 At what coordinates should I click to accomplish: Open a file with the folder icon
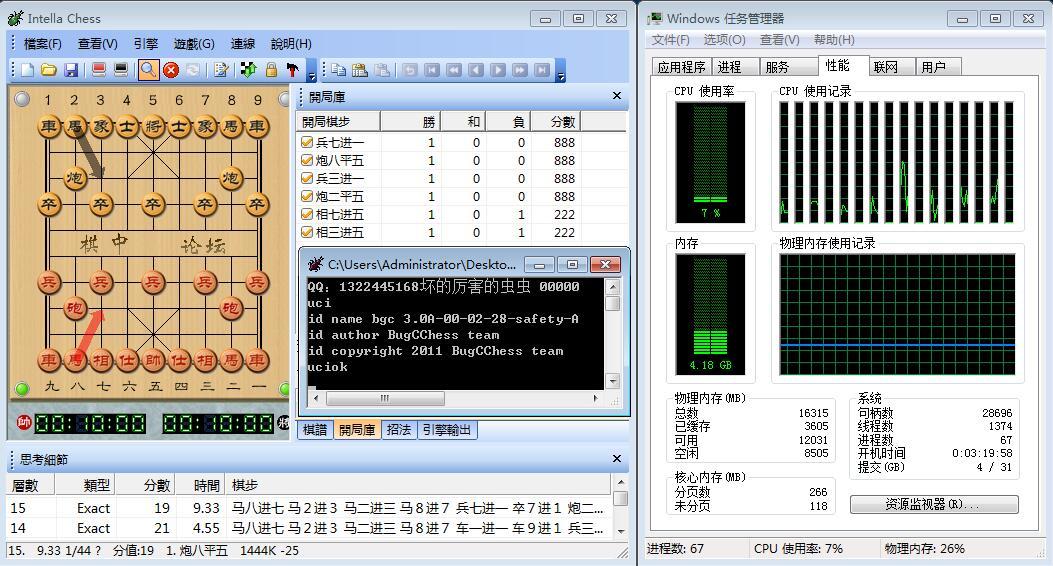click(48, 70)
